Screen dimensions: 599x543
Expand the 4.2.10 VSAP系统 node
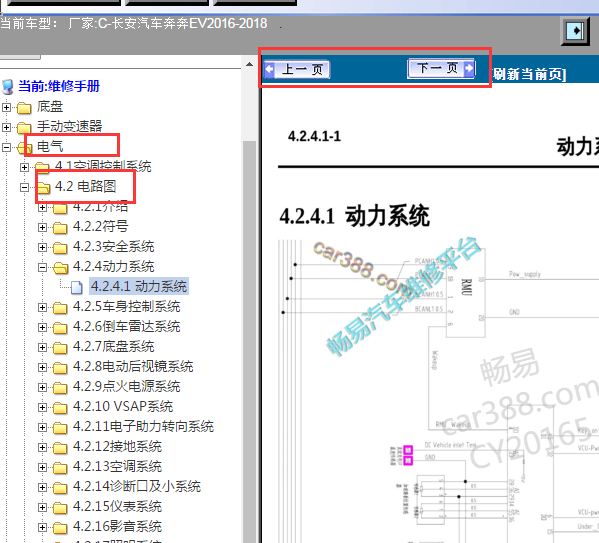tap(42, 407)
